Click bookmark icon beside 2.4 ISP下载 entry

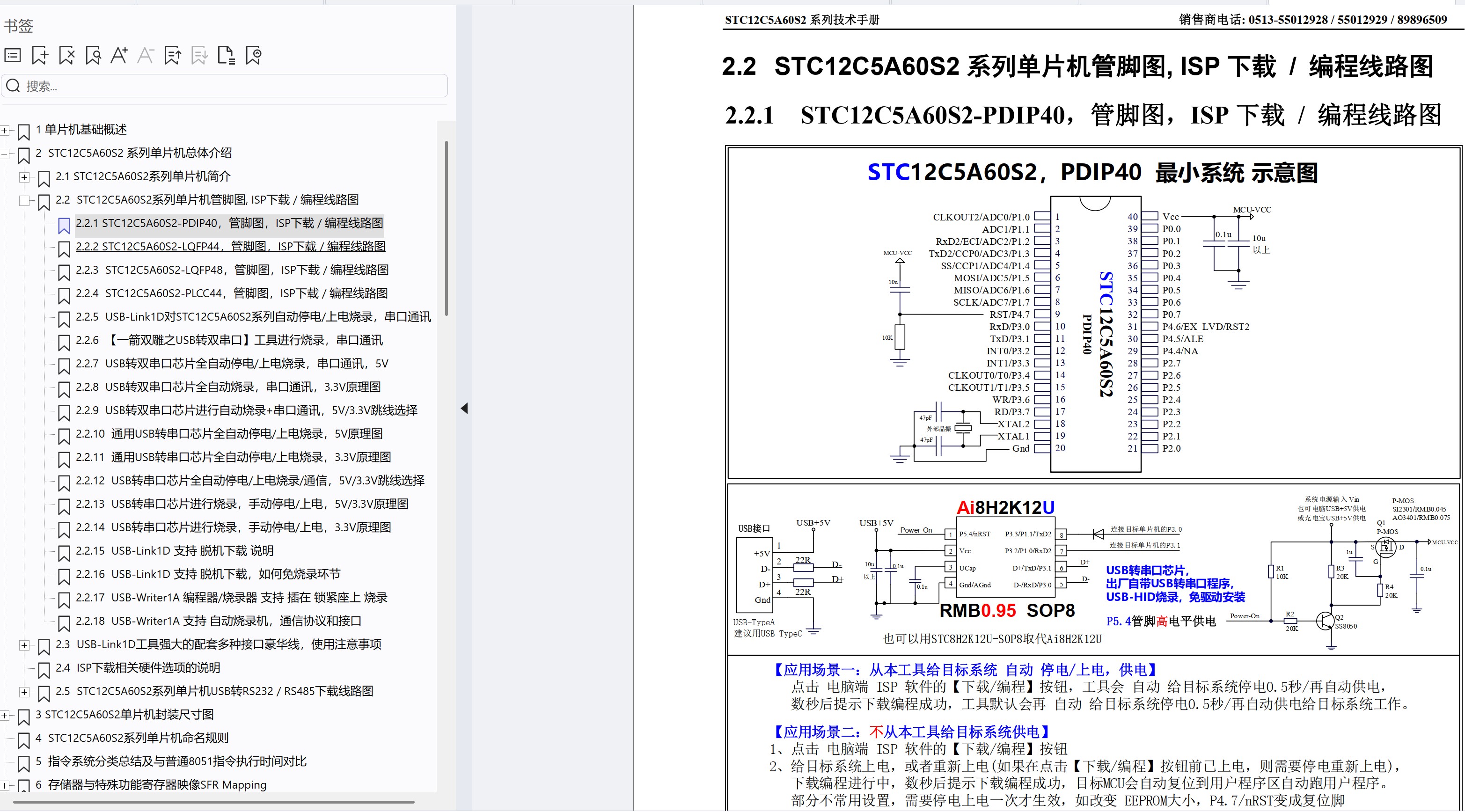[x=43, y=670]
